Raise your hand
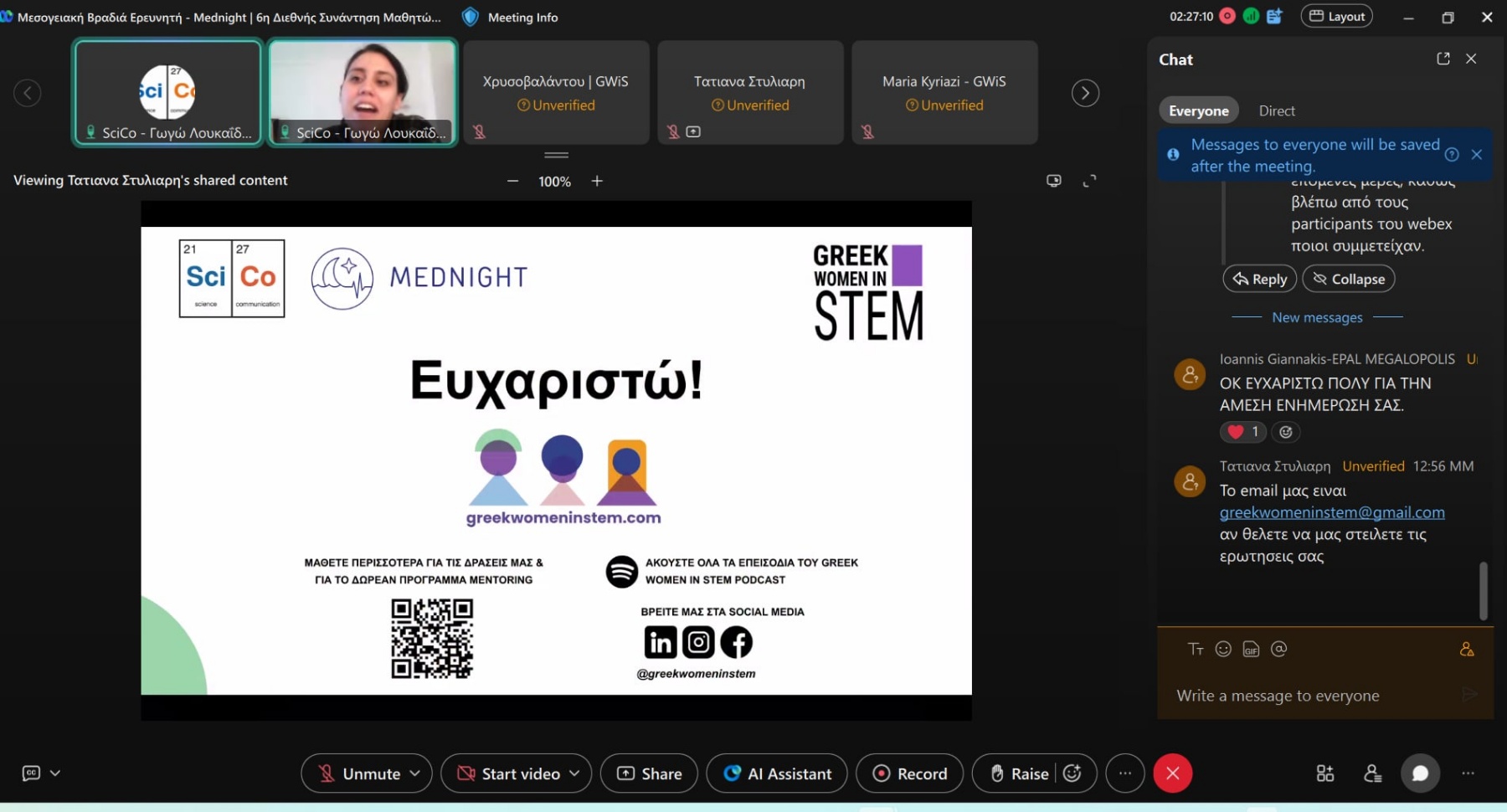The height and width of the screenshot is (812, 1507). (x=1020, y=773)
